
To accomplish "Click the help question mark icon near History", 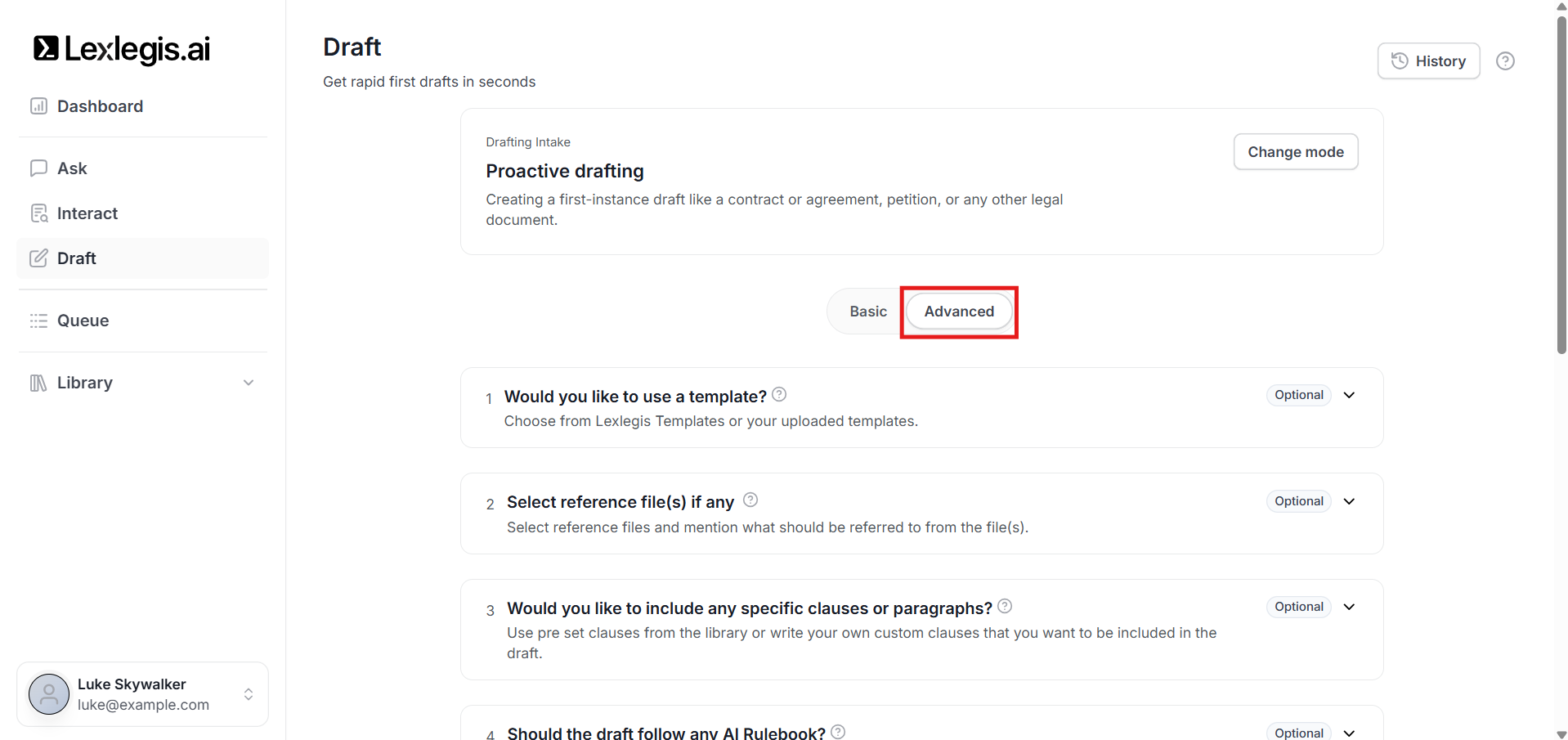I will [x=1505, y=61].
